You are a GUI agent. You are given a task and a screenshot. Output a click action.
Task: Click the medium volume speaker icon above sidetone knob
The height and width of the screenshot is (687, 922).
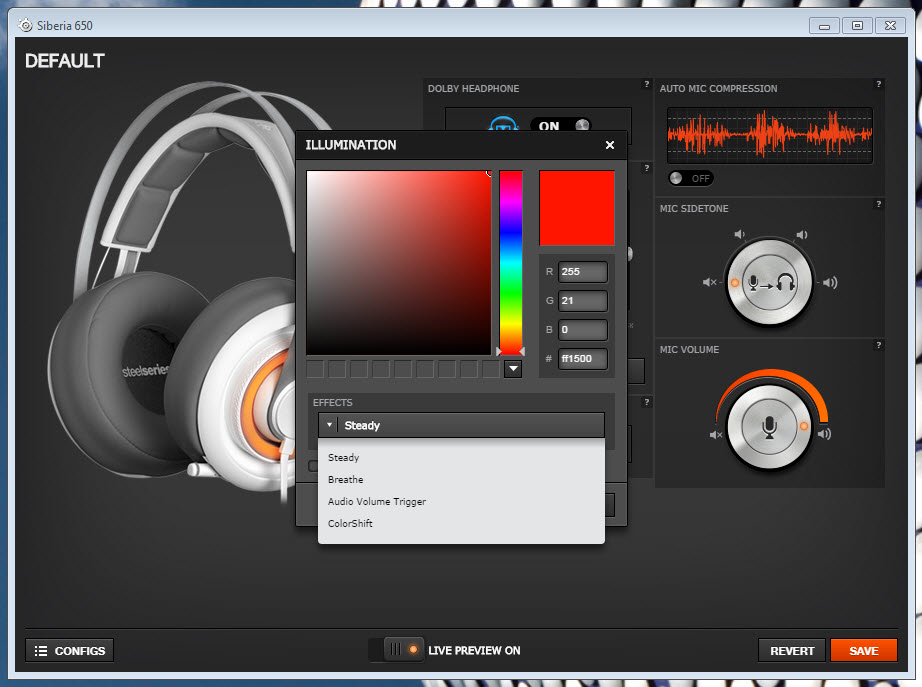(x=802, y=235)
